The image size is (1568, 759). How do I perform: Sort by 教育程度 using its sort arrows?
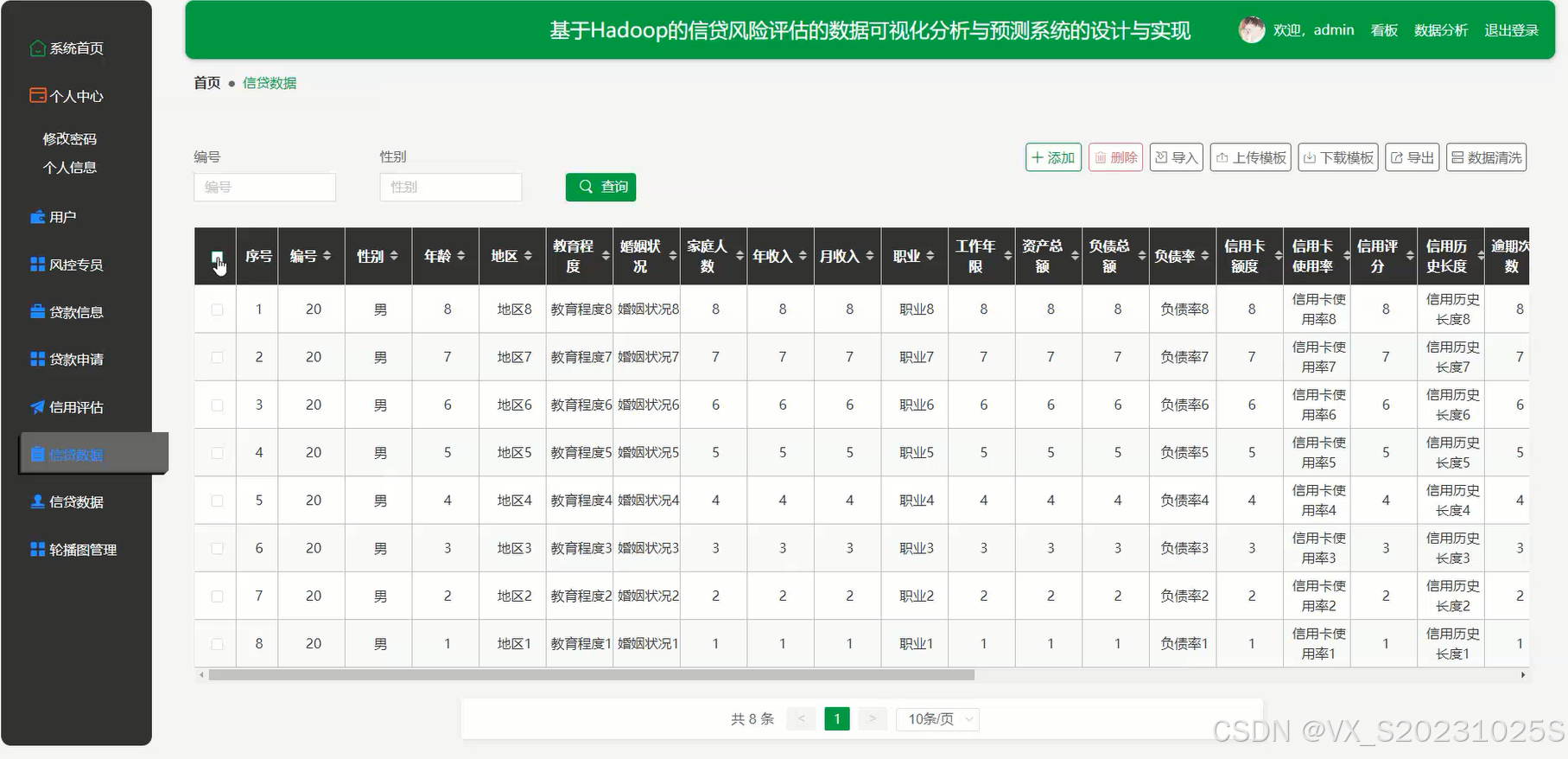(606, 256)
